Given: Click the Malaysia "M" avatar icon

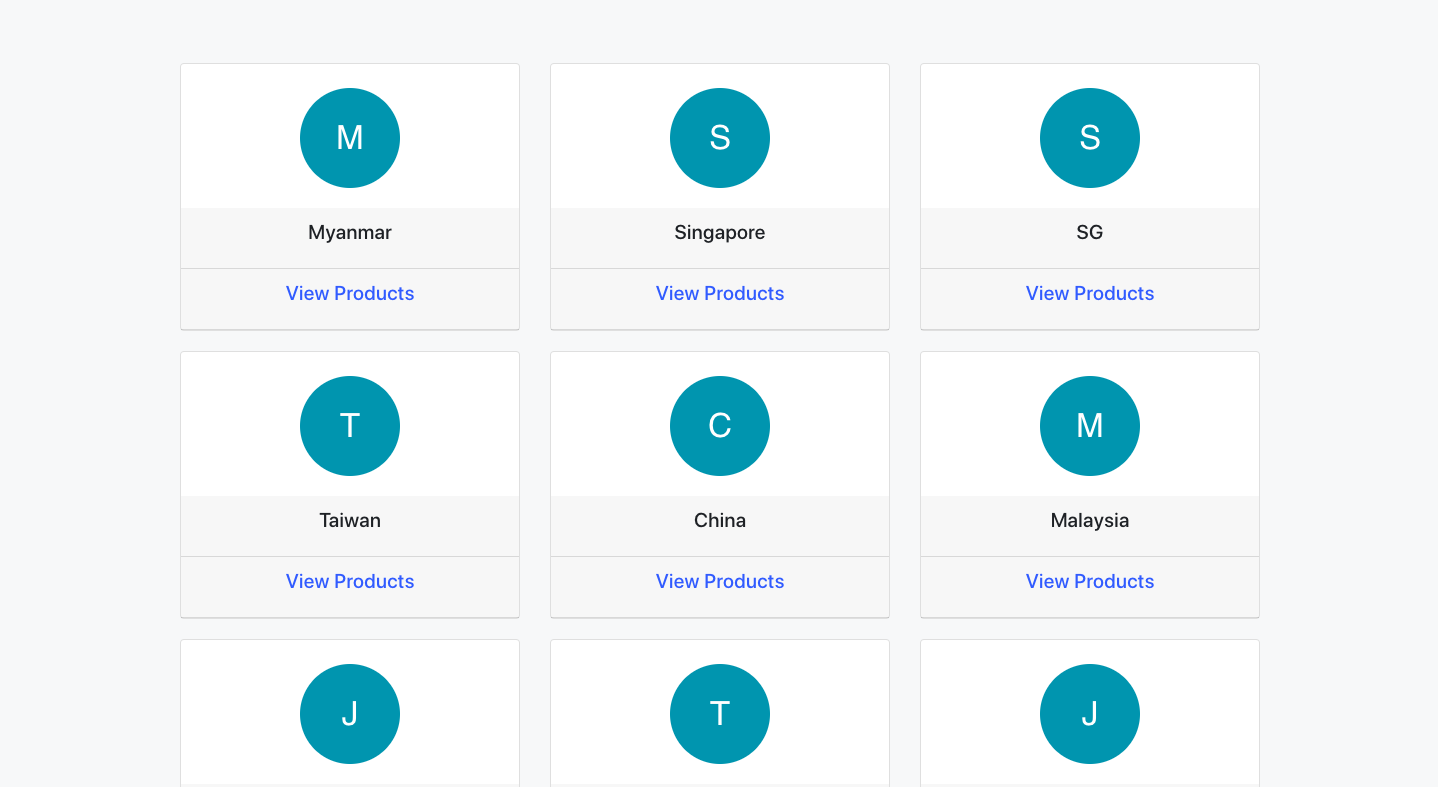Looking at the screenshot, I should 1090,426.
